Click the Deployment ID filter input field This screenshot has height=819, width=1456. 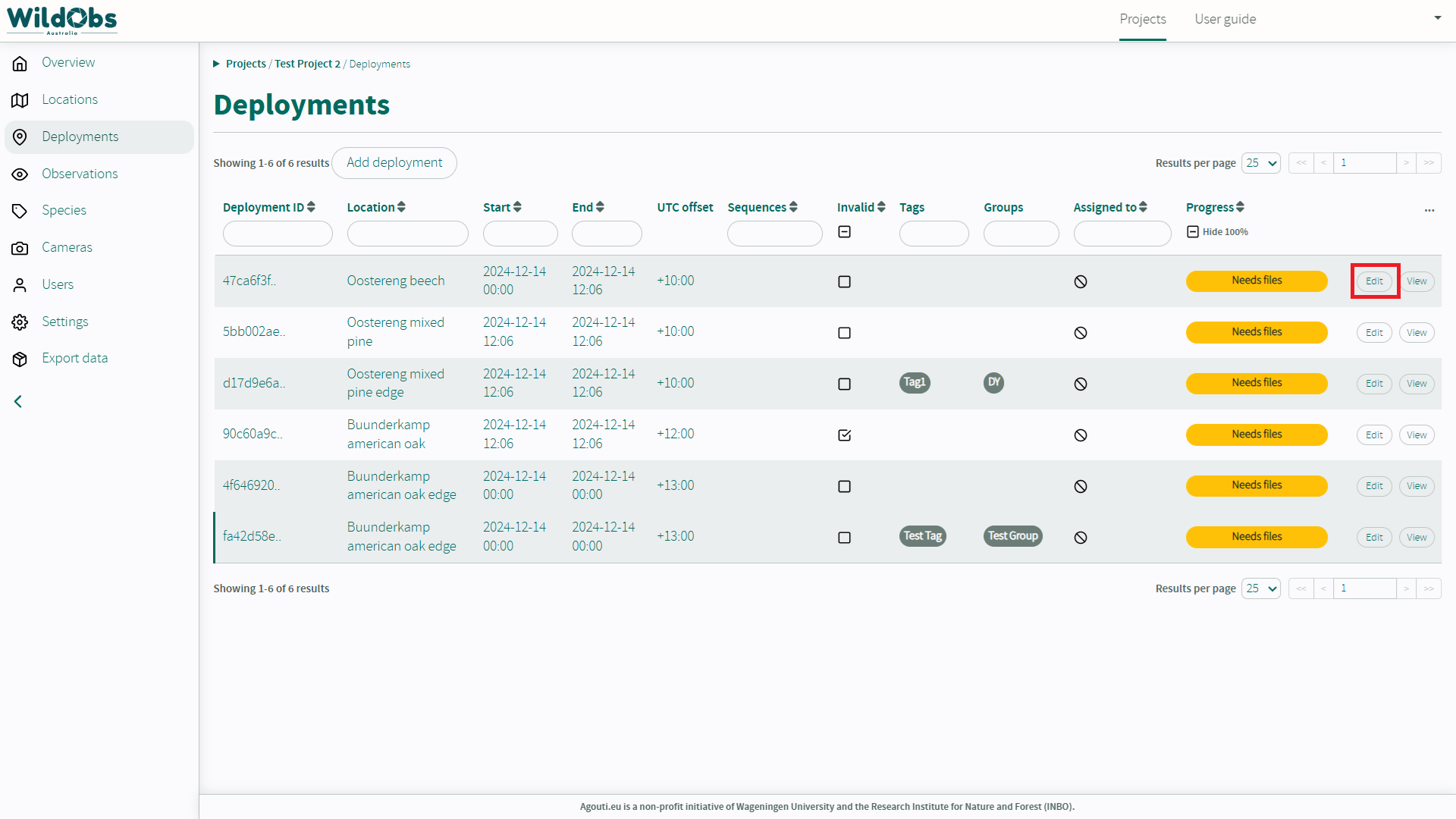pos(278,234)
